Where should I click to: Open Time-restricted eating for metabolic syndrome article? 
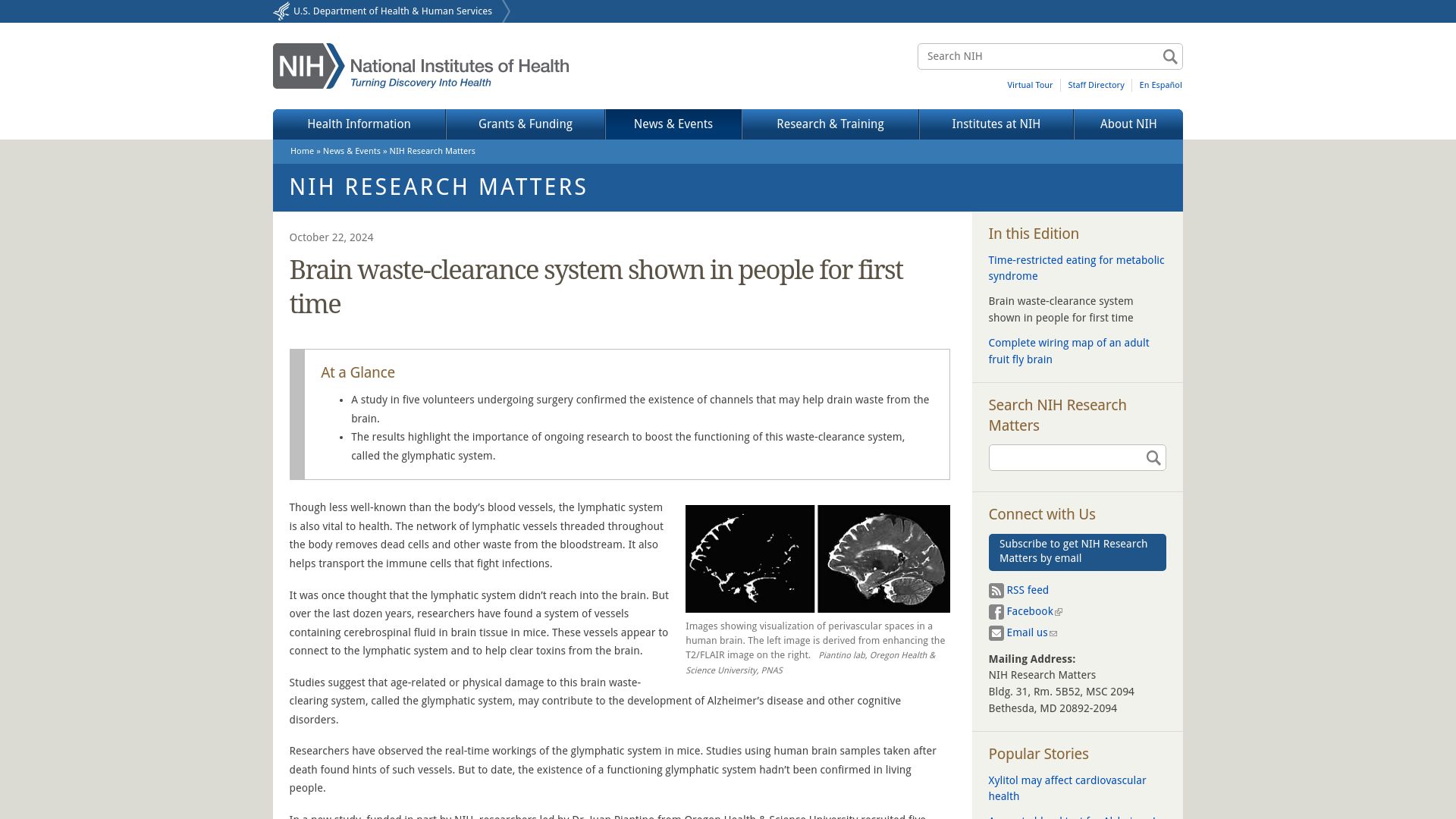(1076, 268)
